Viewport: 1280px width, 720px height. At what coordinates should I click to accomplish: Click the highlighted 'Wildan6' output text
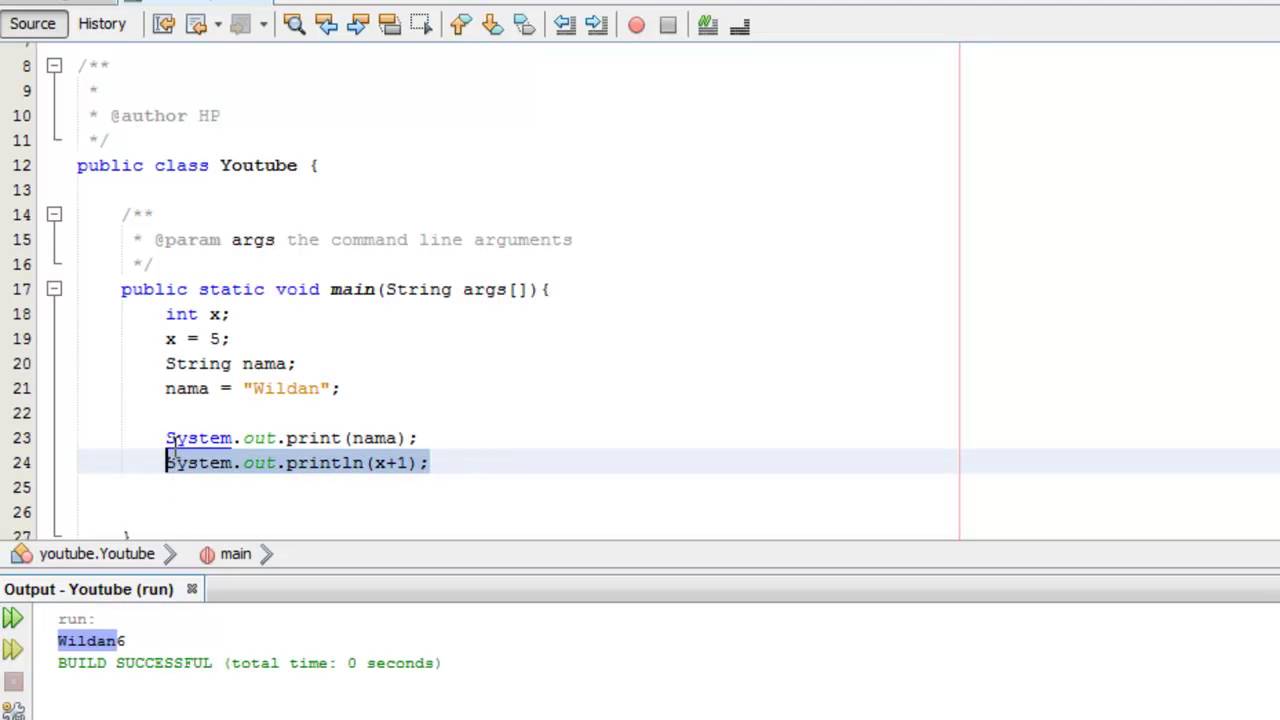91,641
